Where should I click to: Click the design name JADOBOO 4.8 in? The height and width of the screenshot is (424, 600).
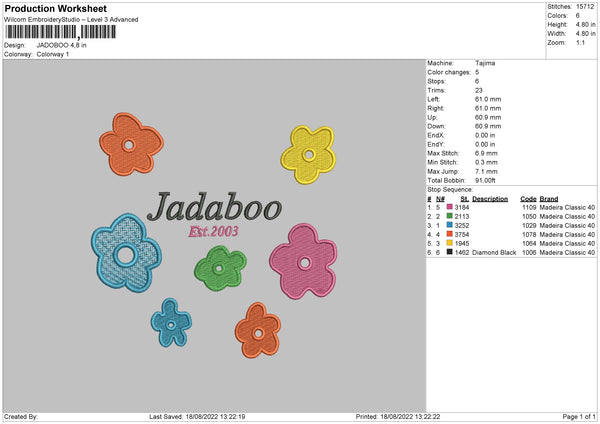pyautogui.click(x=62, y=45)
